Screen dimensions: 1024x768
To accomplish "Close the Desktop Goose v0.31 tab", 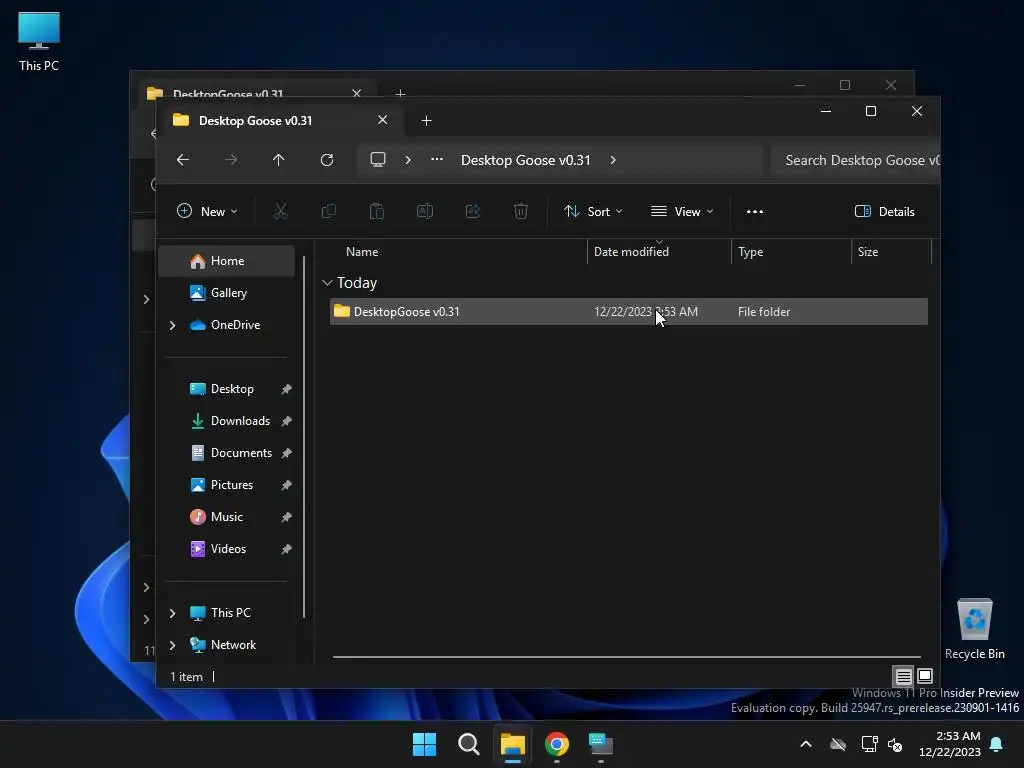I will (383, 120).
